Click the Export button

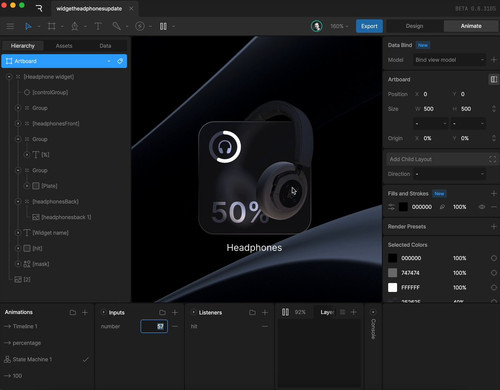coord(369,26)
